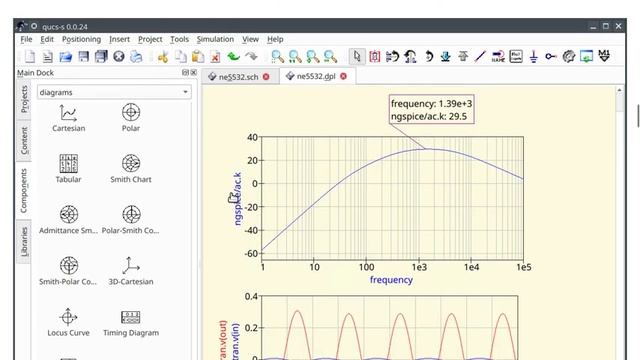Screen dimensions: 640x360
Task: Set a marker on graph with M1 icon
Action: [604, 56]
